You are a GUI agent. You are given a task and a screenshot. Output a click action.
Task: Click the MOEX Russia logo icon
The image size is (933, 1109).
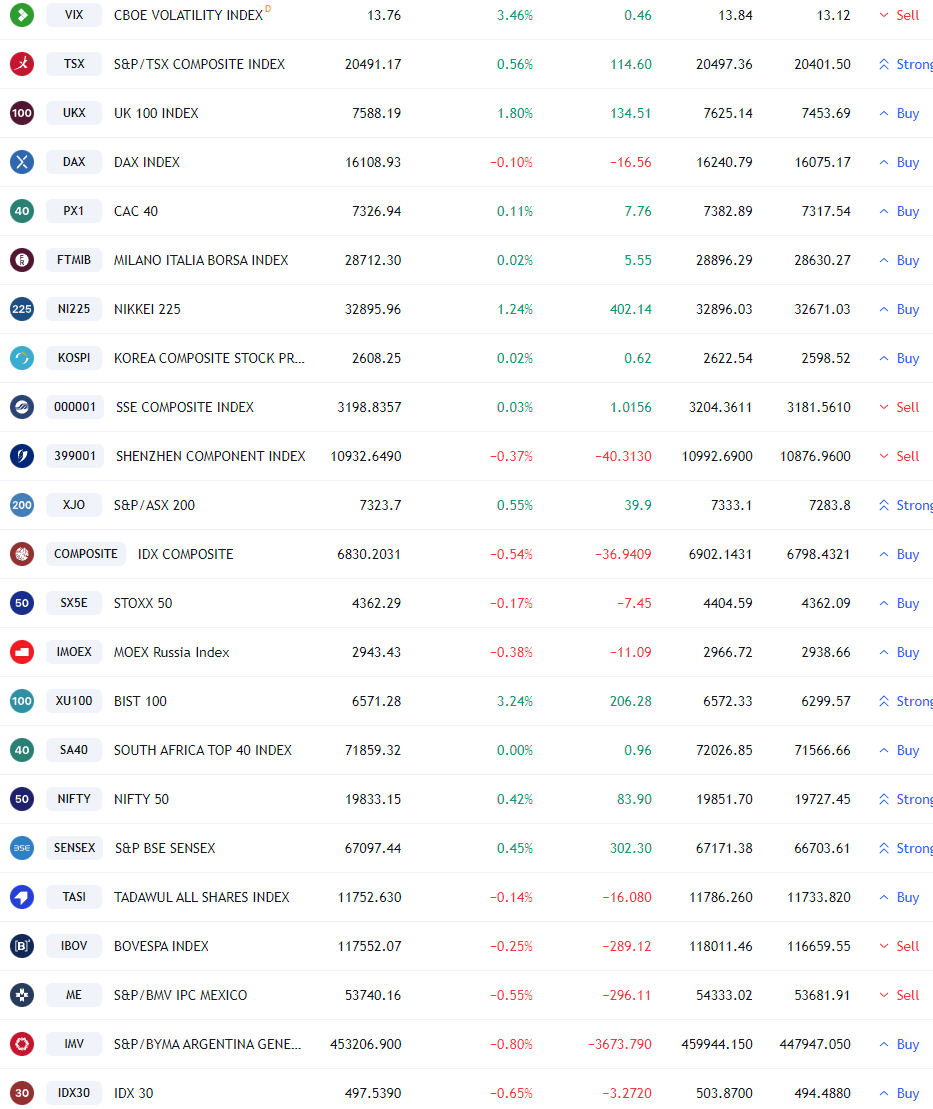[x=22, y=652]
